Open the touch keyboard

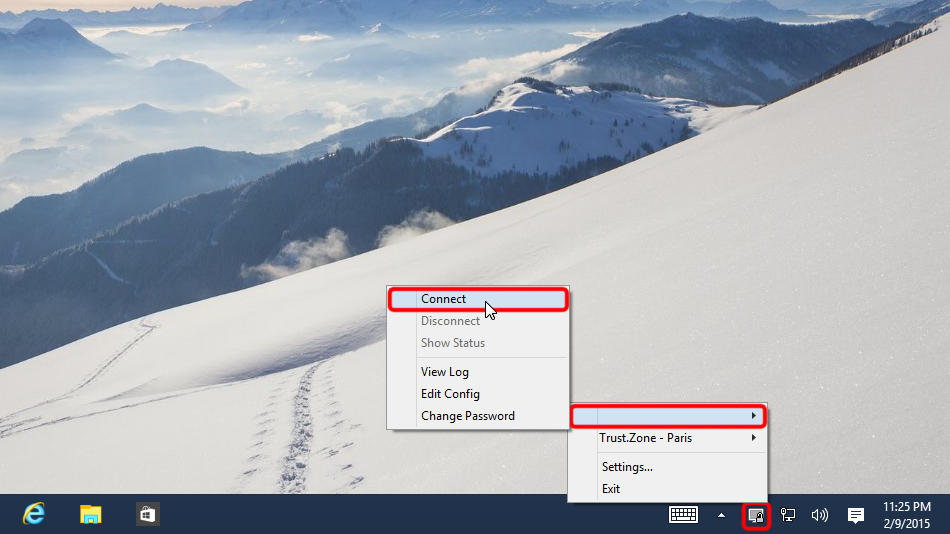click(683, 515)
